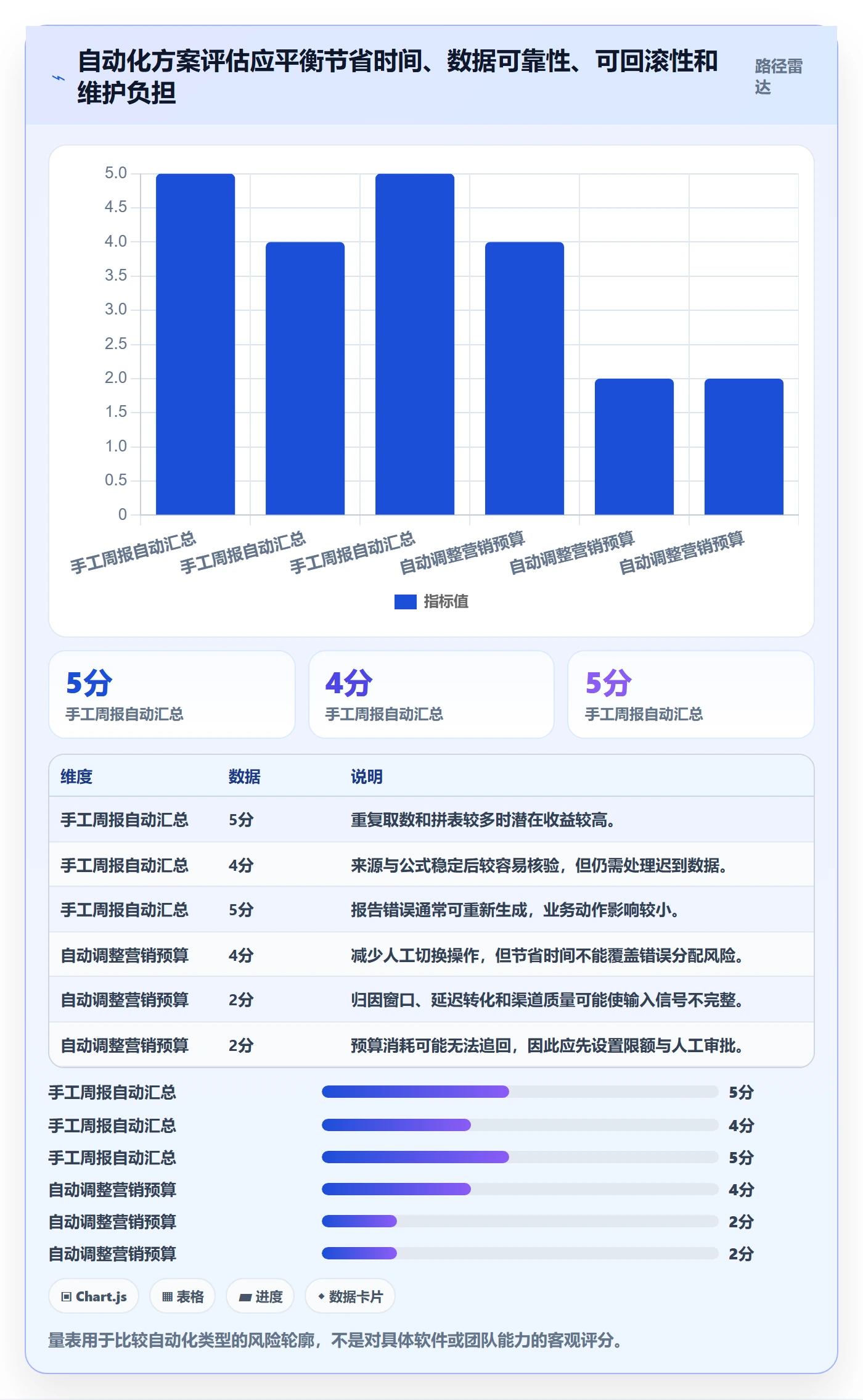Click the 0.5 y-axis label
The image size is (863, 1400).
pyautogui.click(x=116, y=480)
